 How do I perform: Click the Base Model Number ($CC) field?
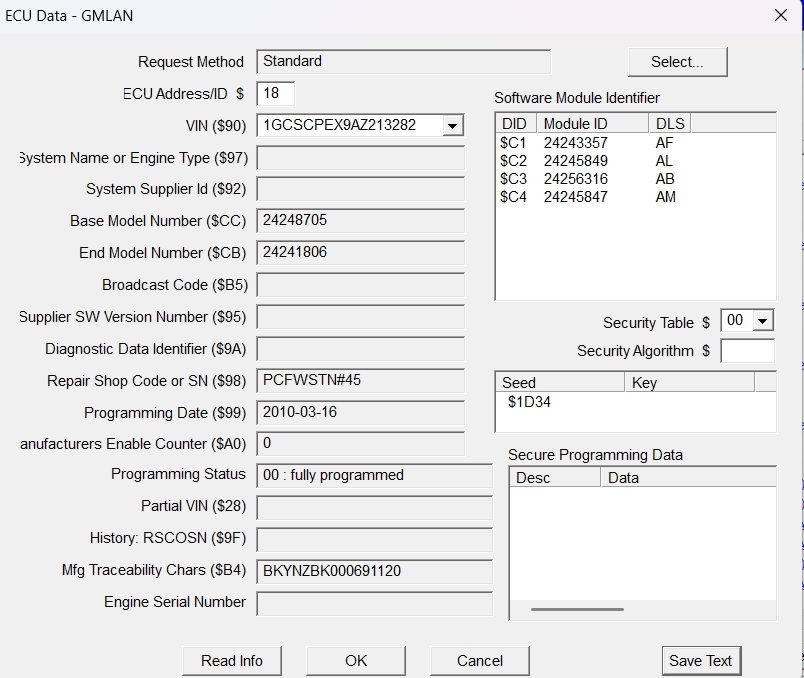coord(360,221)
